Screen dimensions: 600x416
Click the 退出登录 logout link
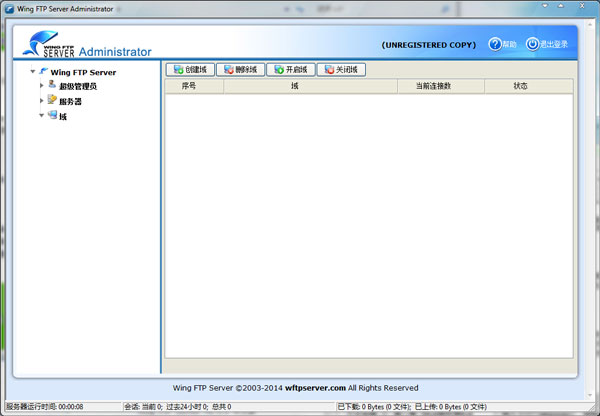coord(554,44)
